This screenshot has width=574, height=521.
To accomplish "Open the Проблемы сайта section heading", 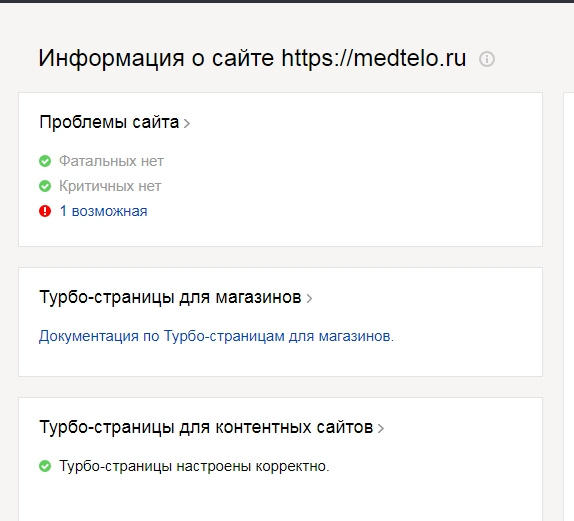I will tap(109, 122).
